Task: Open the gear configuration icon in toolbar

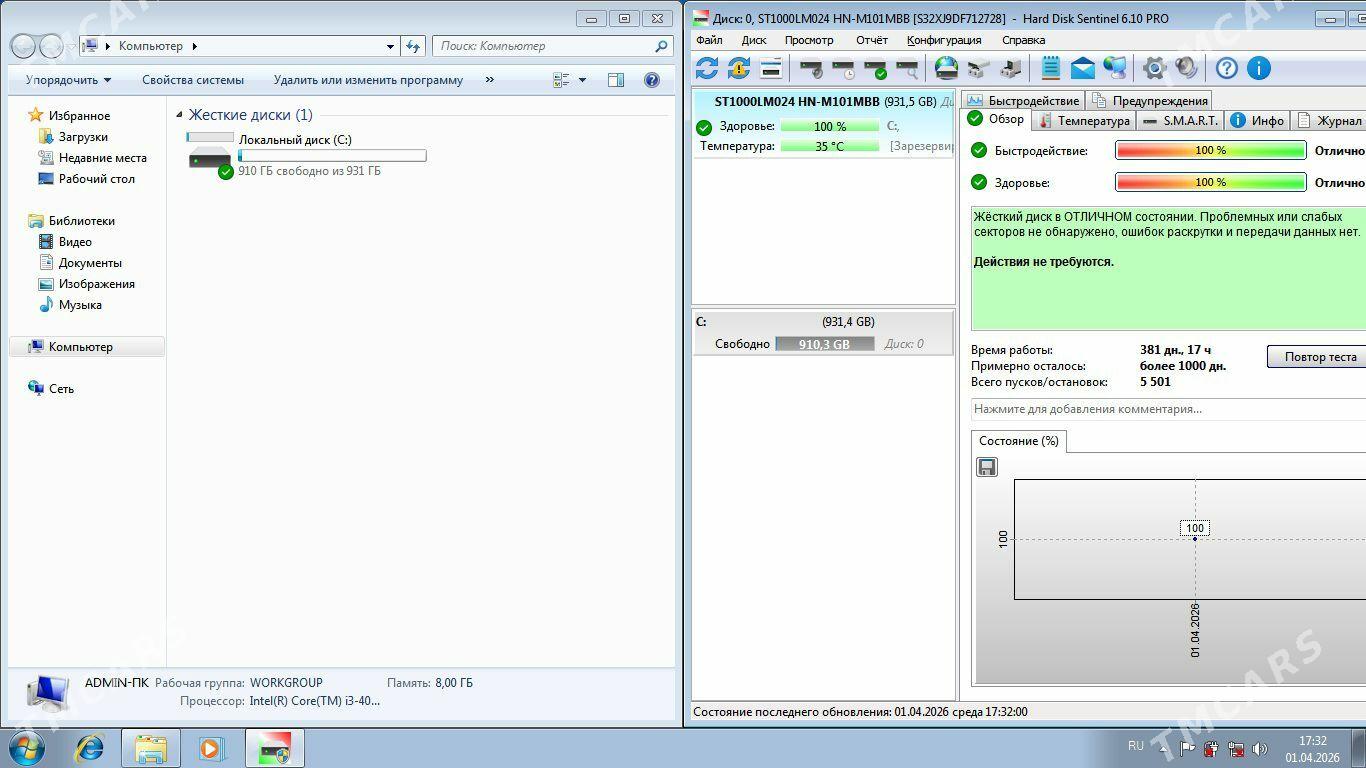Action: point(1154,68)
